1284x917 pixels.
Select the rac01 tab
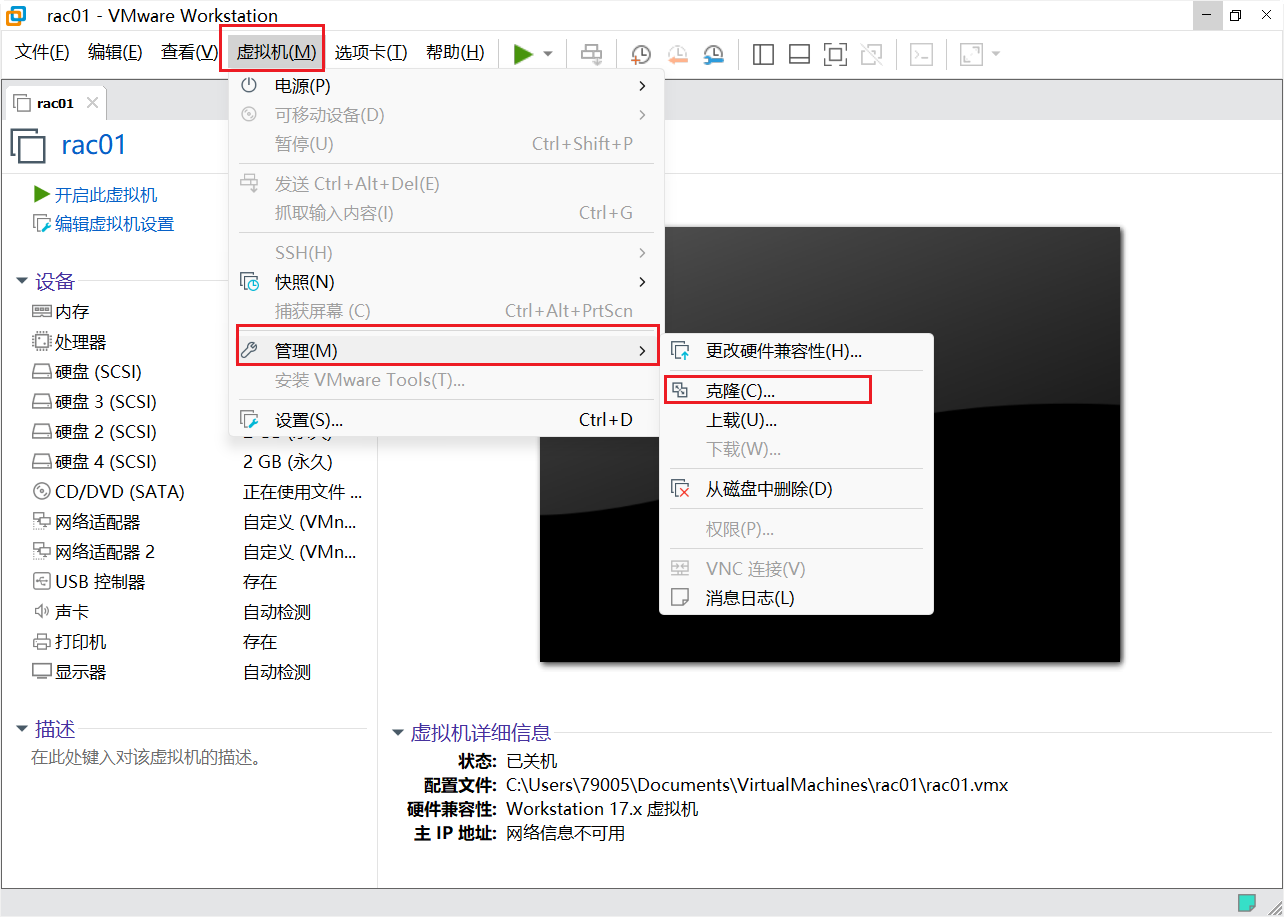point(55,103)
